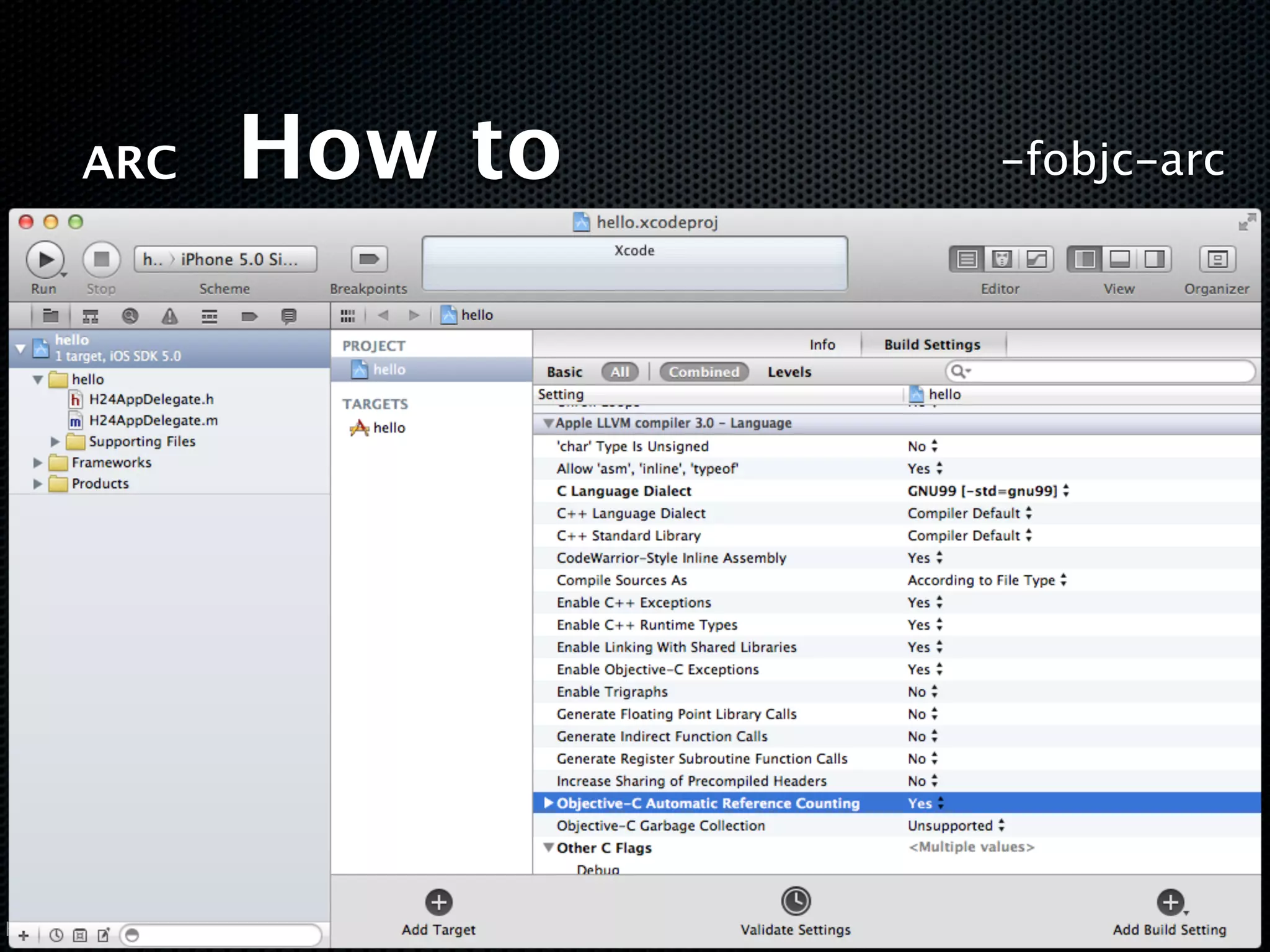Toggle the utilities pane view button
This screenshot has height=952, width=1270.
click(1154, 259)
